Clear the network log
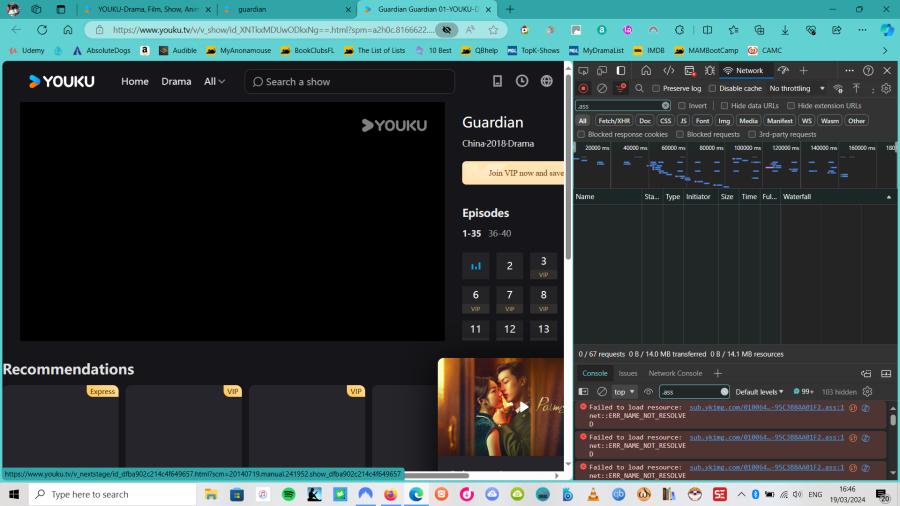900x506 pixels. point(601,88)
